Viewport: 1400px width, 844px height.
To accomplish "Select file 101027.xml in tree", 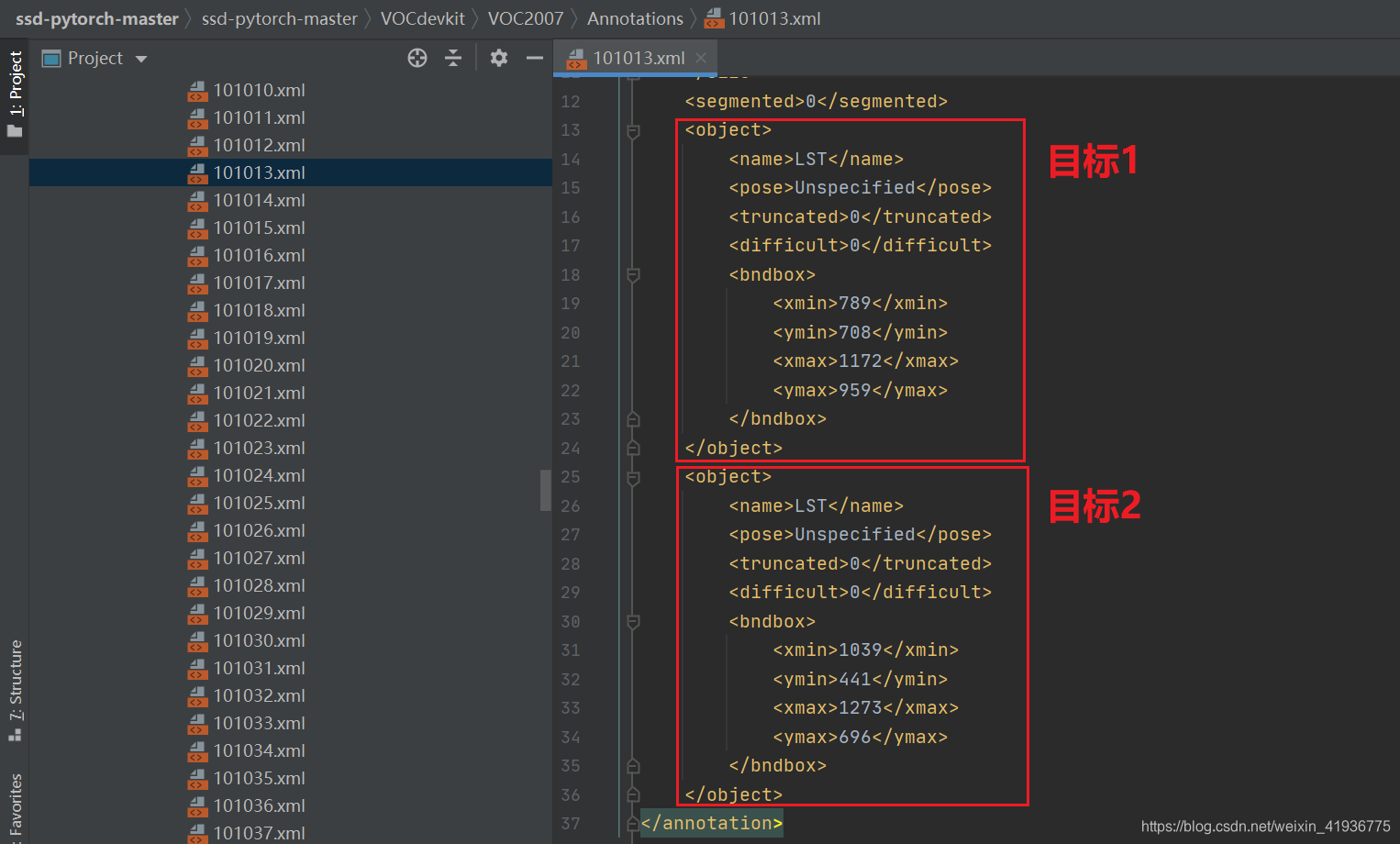I will (x=259, y=558).
